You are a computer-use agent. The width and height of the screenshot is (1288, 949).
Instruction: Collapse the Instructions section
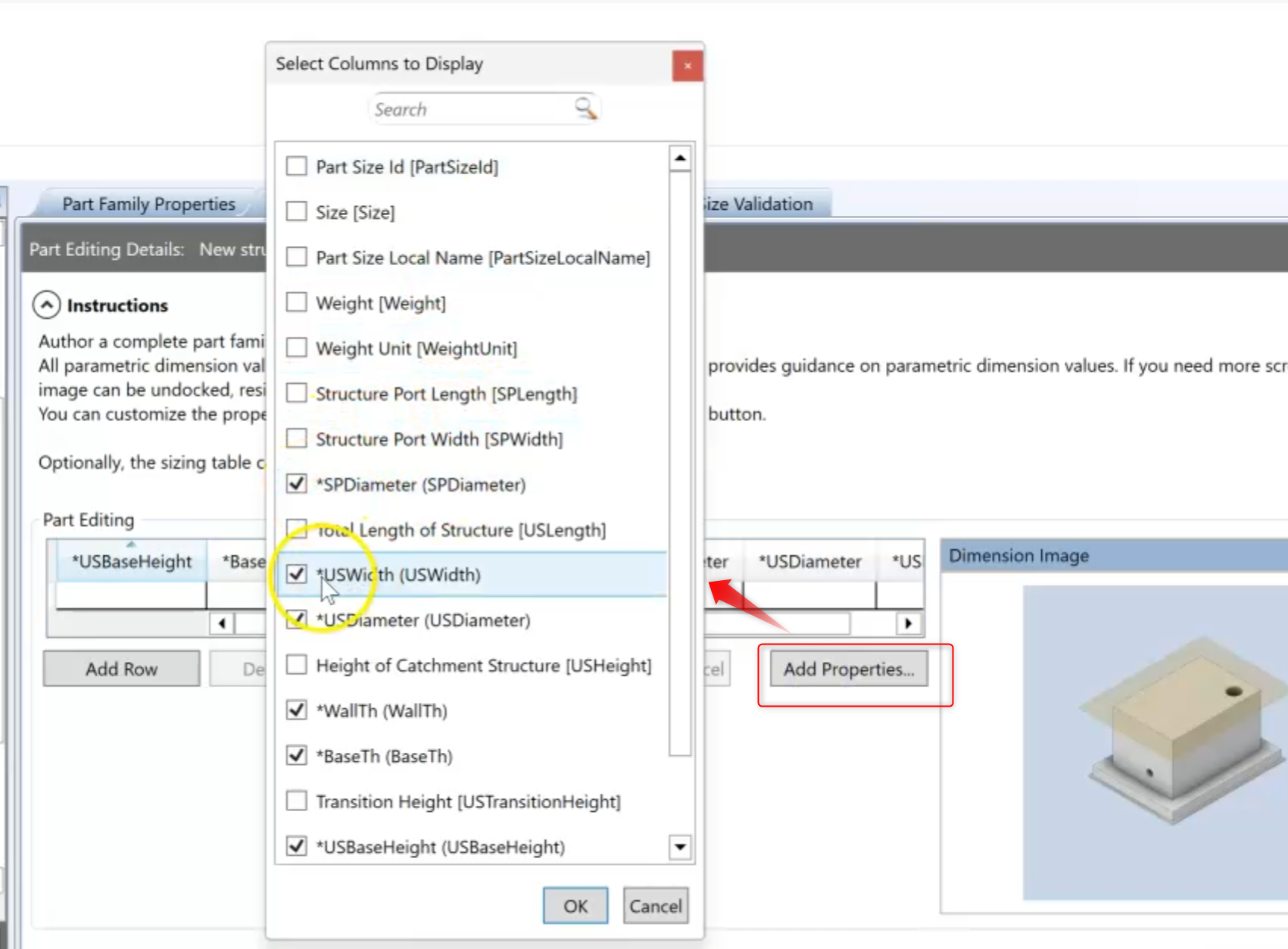[x=47, y=304]
